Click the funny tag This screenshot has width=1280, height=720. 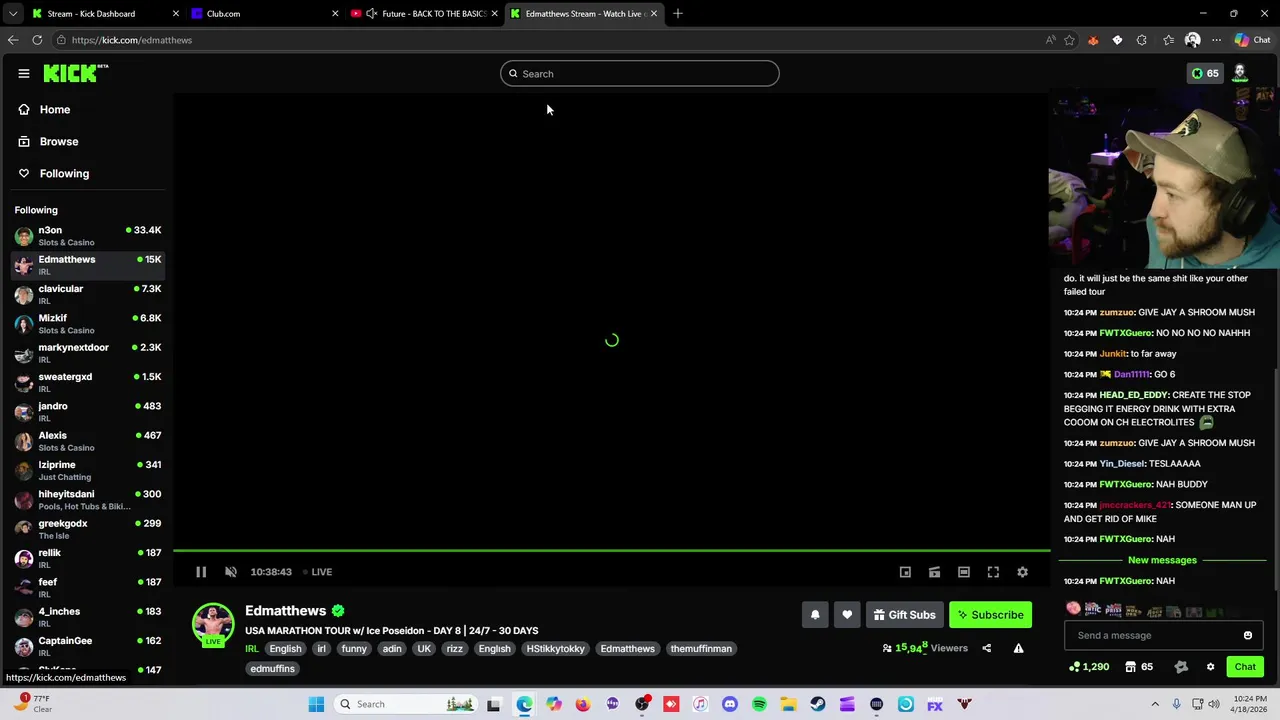354,648
